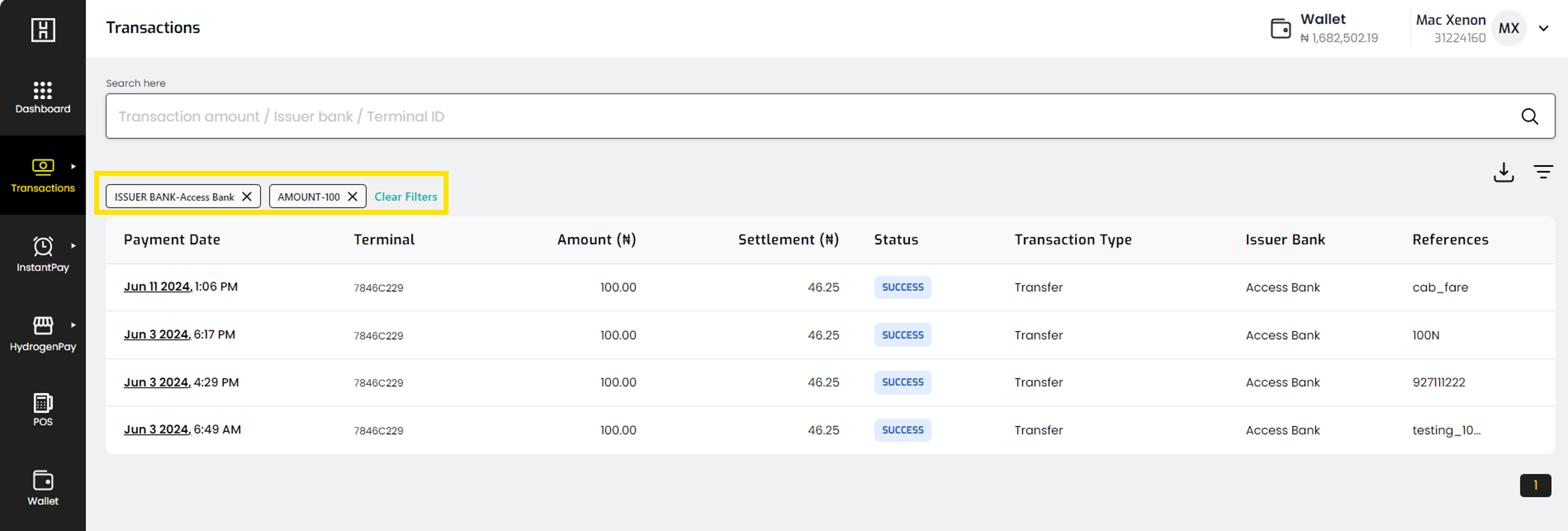Click the InstantPay menu label
1568x531 pixels.
tap(43, 267)
